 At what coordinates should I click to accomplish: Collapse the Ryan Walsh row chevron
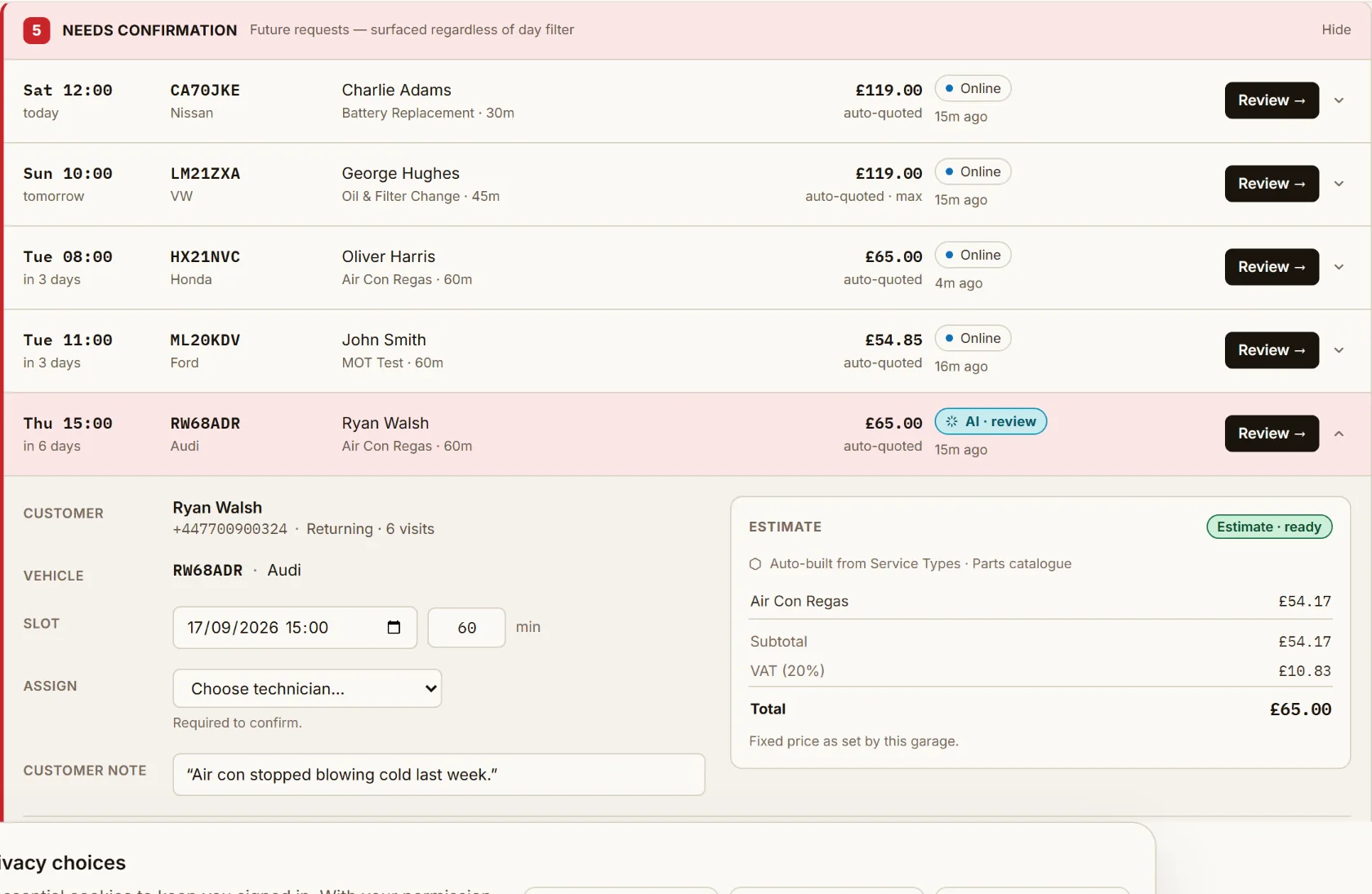1339,434
